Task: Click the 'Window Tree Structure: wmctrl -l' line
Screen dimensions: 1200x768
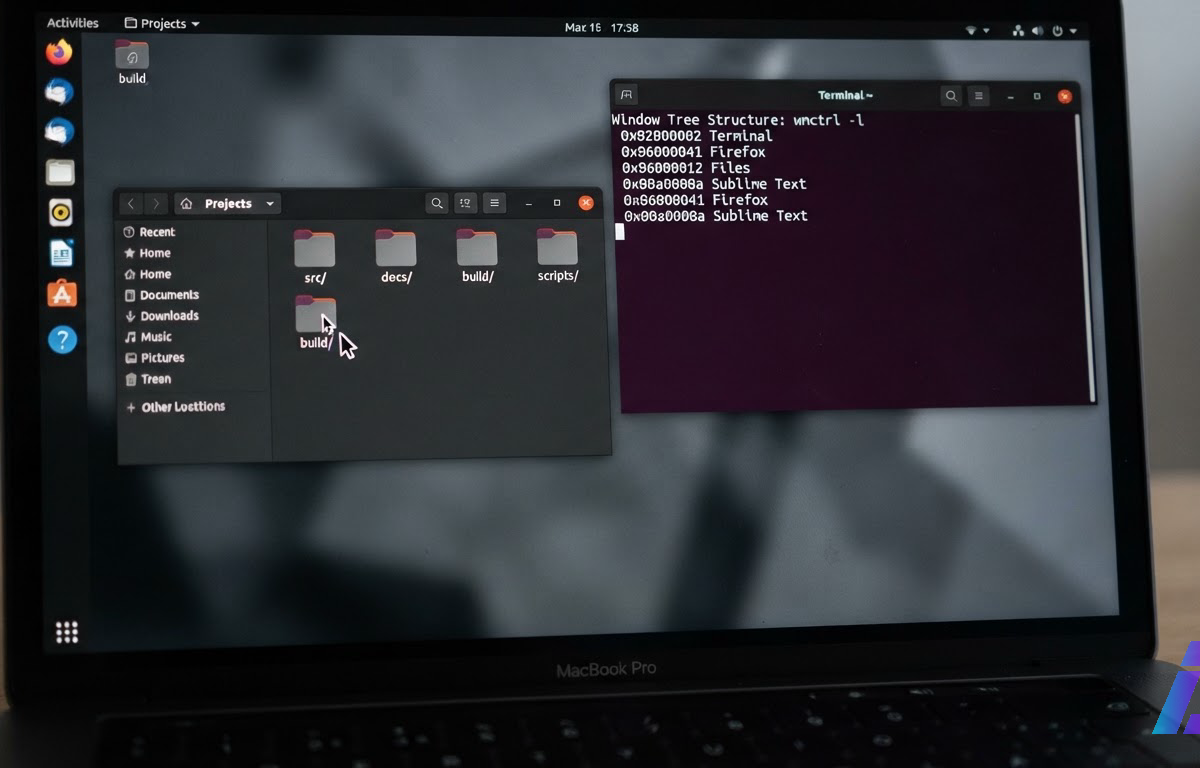Action: pyautogui.click(x=738, y=120)
